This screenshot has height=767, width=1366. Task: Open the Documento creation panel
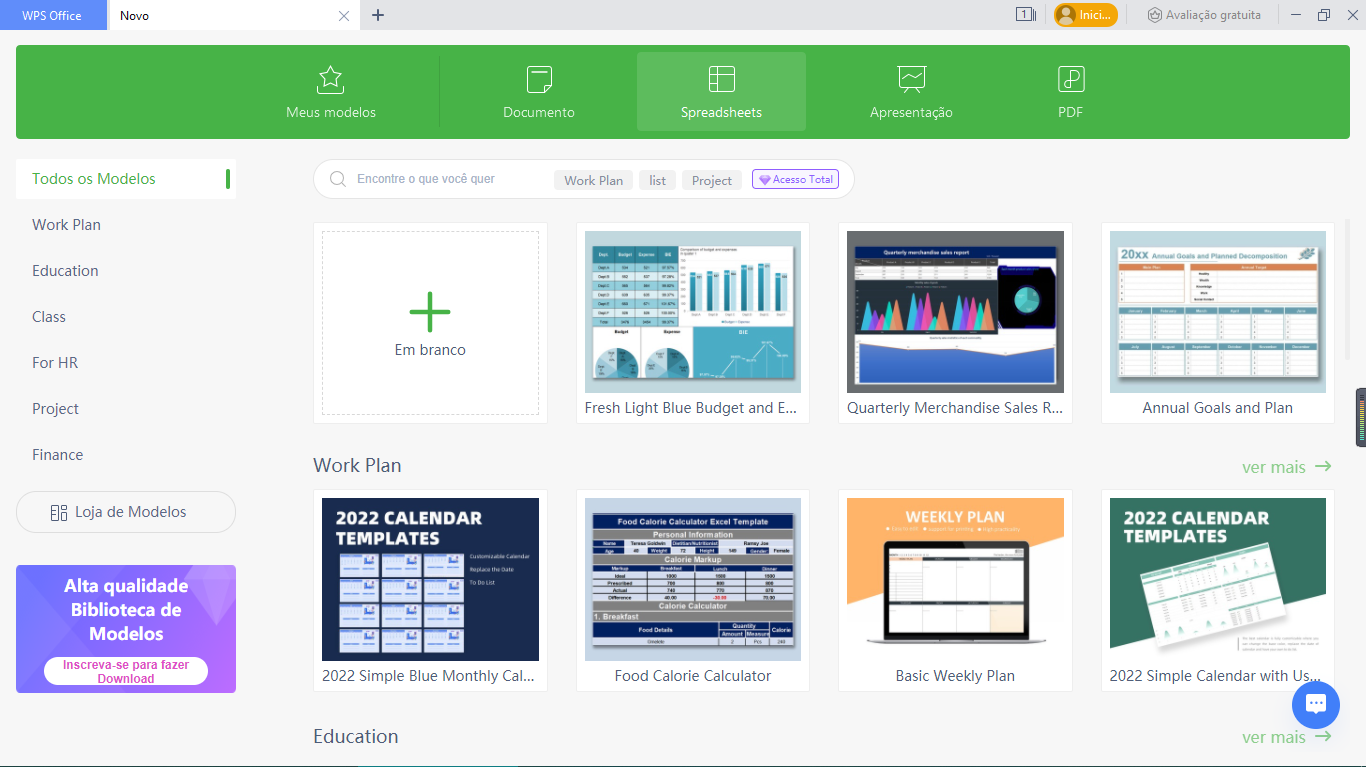coord(538,91)
